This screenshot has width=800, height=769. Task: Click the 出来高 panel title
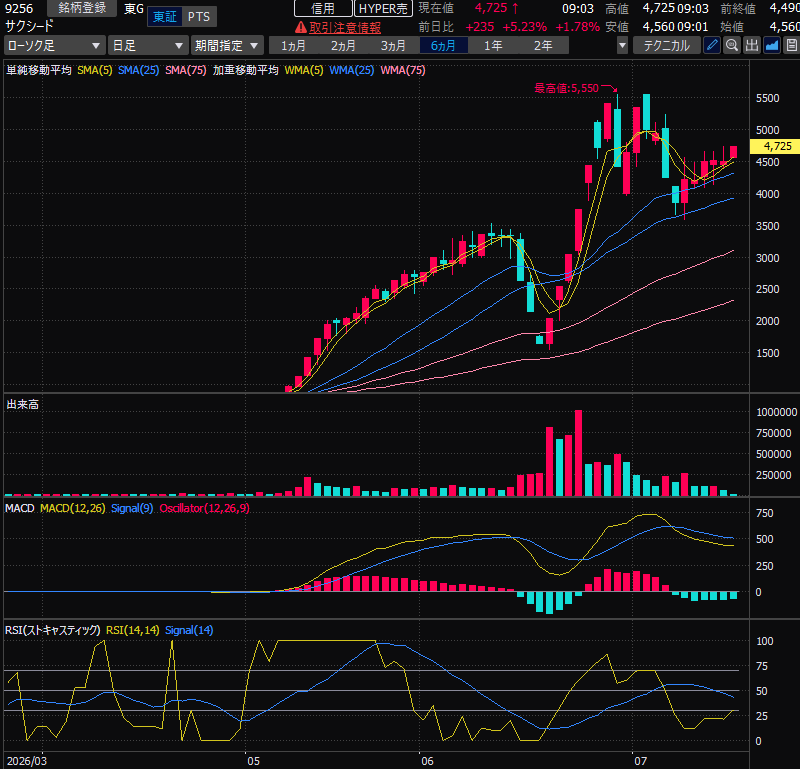[x=22, y=405]
